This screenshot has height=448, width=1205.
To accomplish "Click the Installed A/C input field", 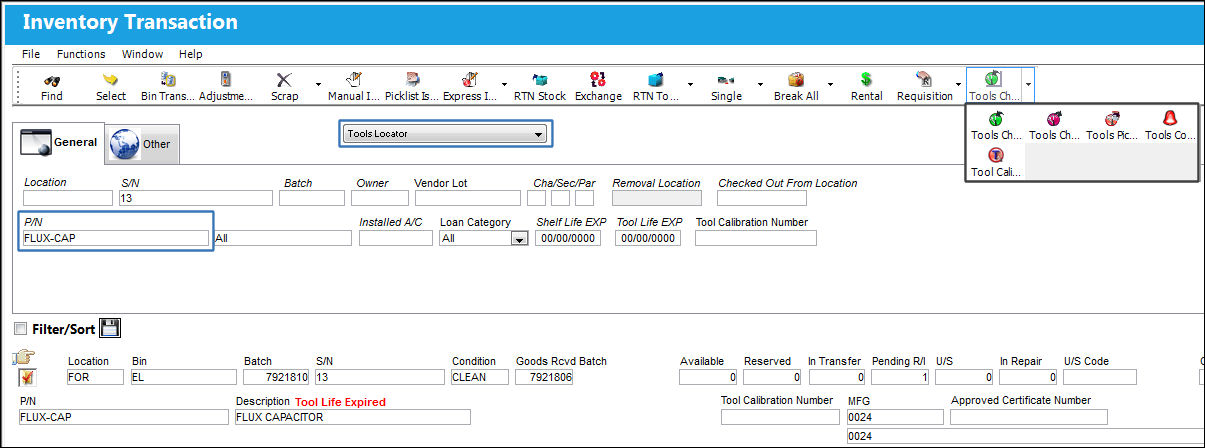I will click(396, 238).
